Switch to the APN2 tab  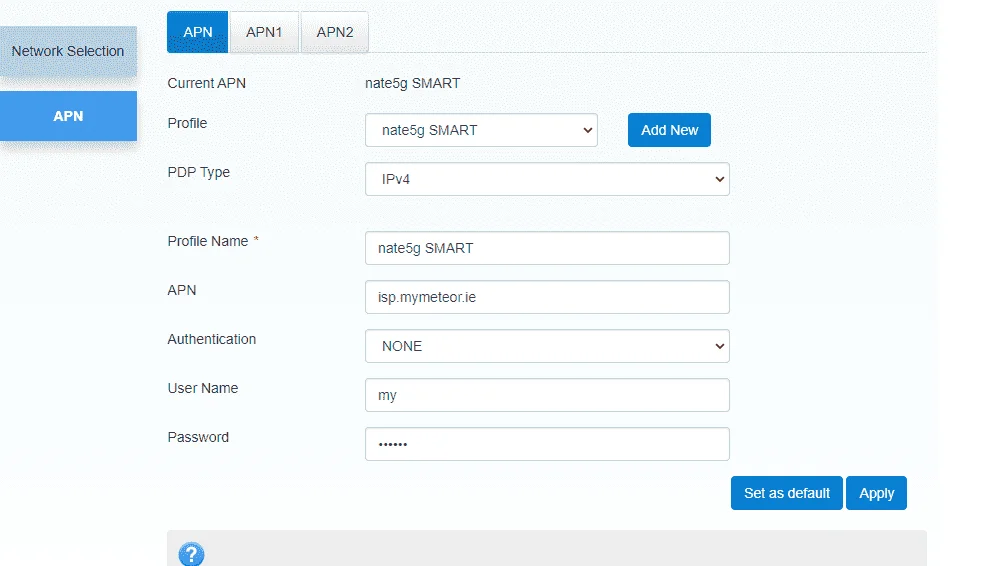(x=335, y=32)
